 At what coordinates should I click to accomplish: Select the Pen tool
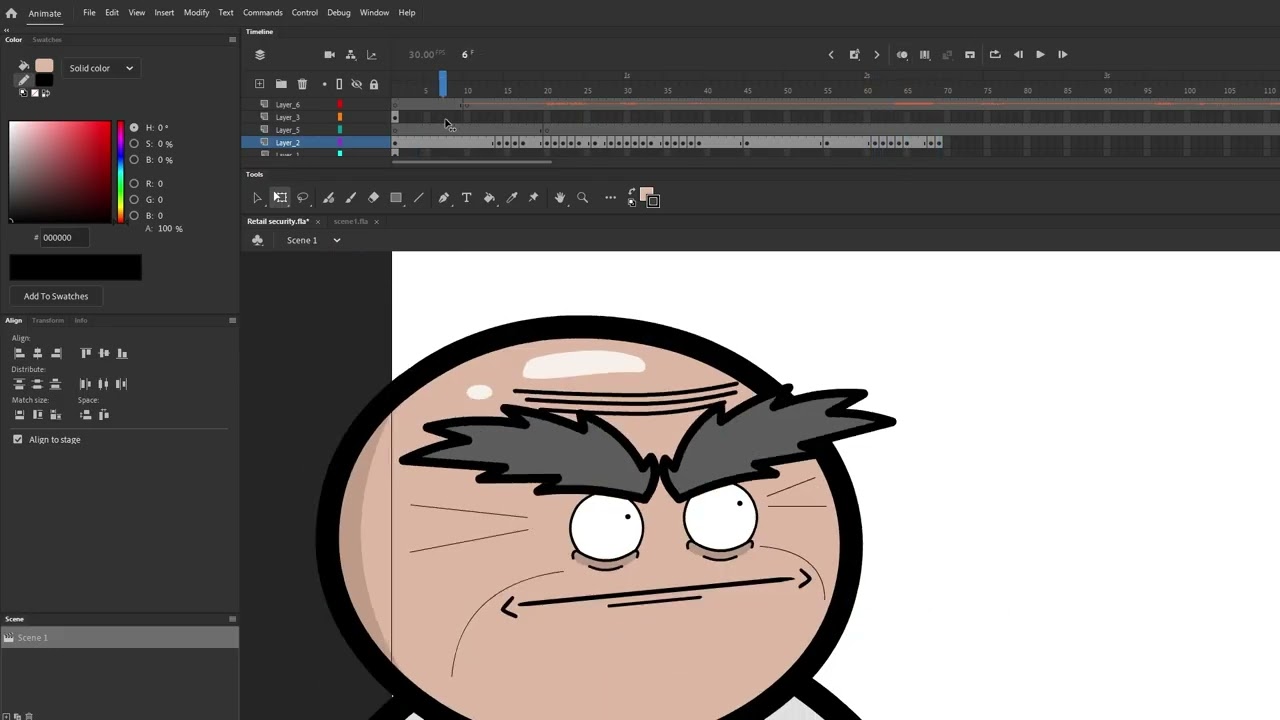point(444,198)
